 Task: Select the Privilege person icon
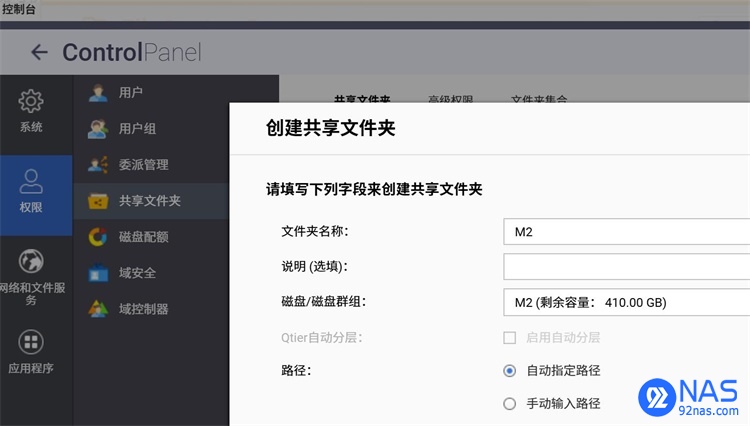(x=31, y=181)
